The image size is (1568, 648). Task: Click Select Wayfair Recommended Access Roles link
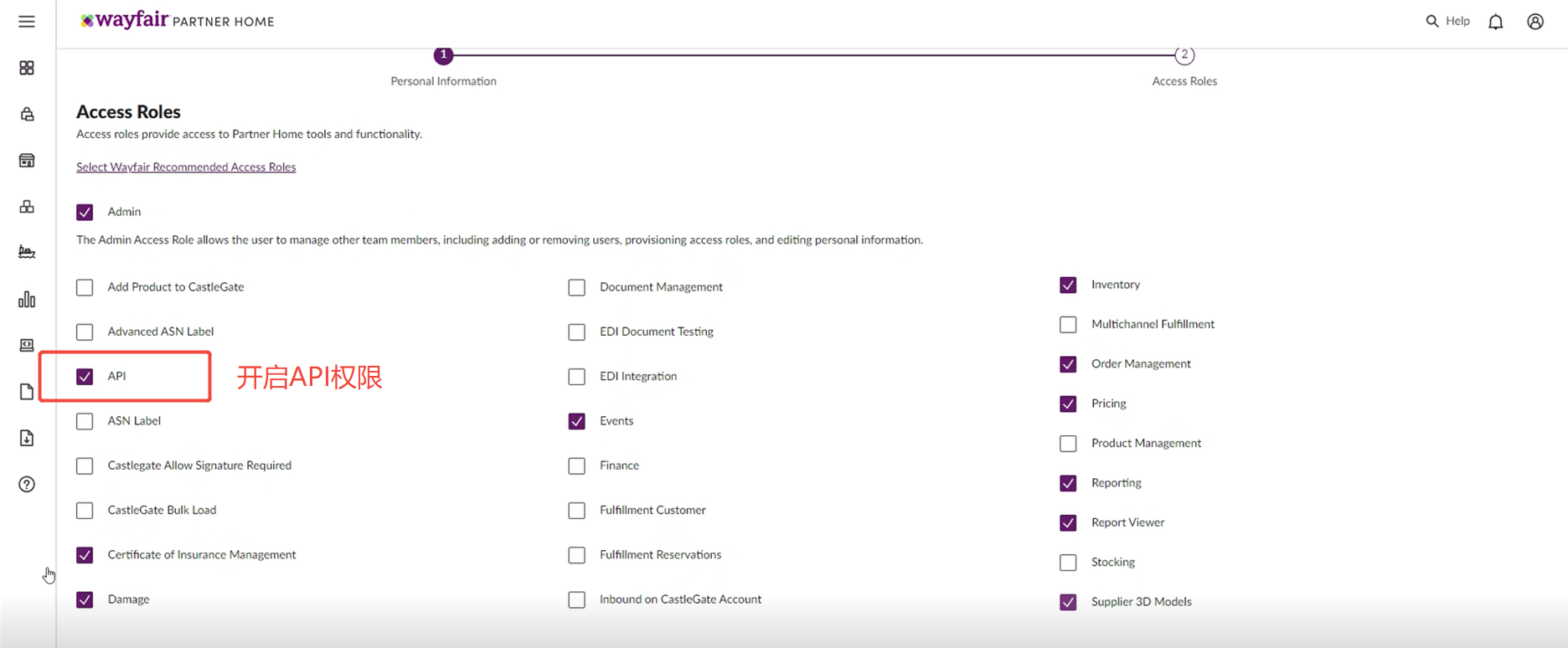click(x=186, y=167)
